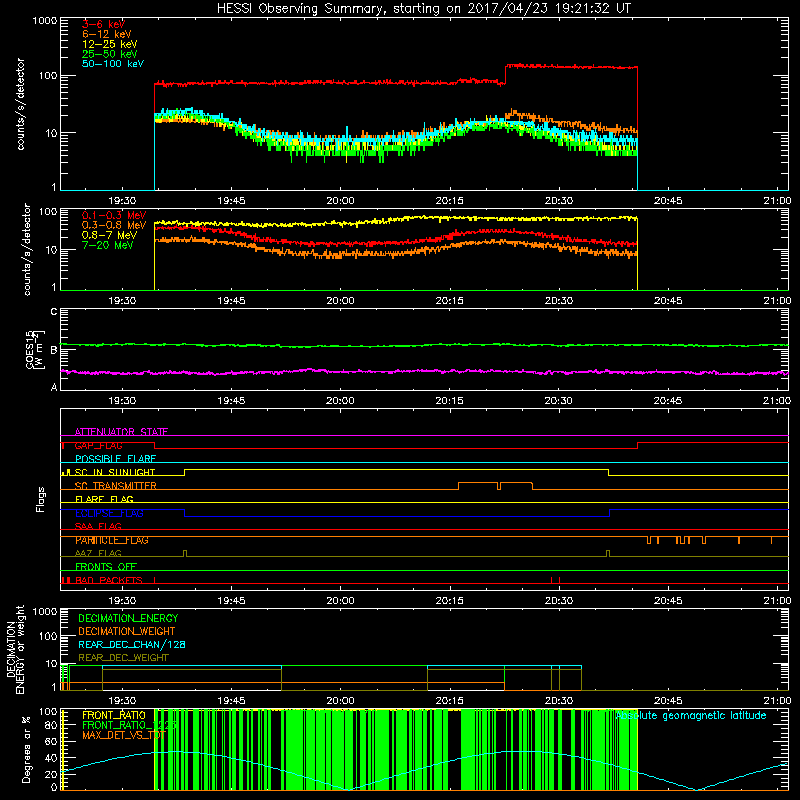Click the 21:00 time tick under Flags panel
The width and height of the screenshot is (800, 800).
tap(777, 601)
